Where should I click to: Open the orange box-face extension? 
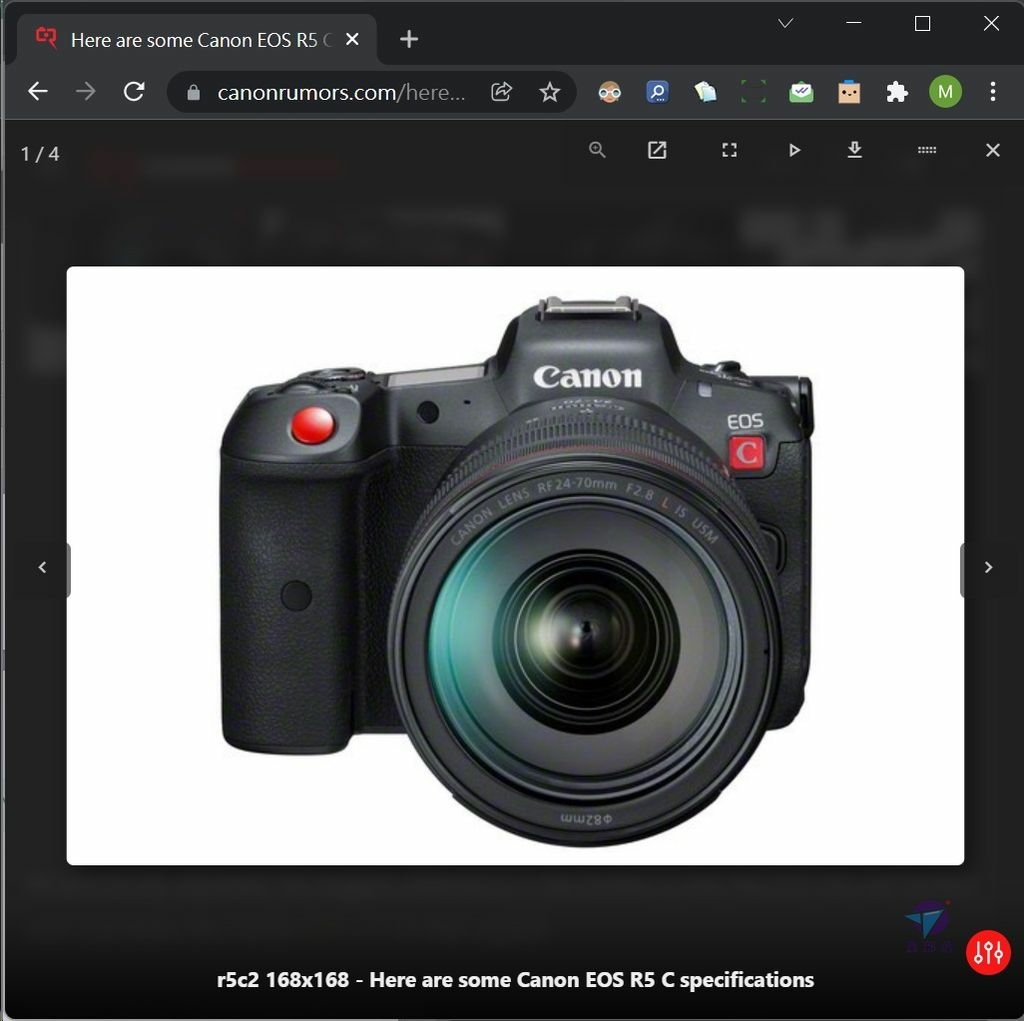point(849,92)
